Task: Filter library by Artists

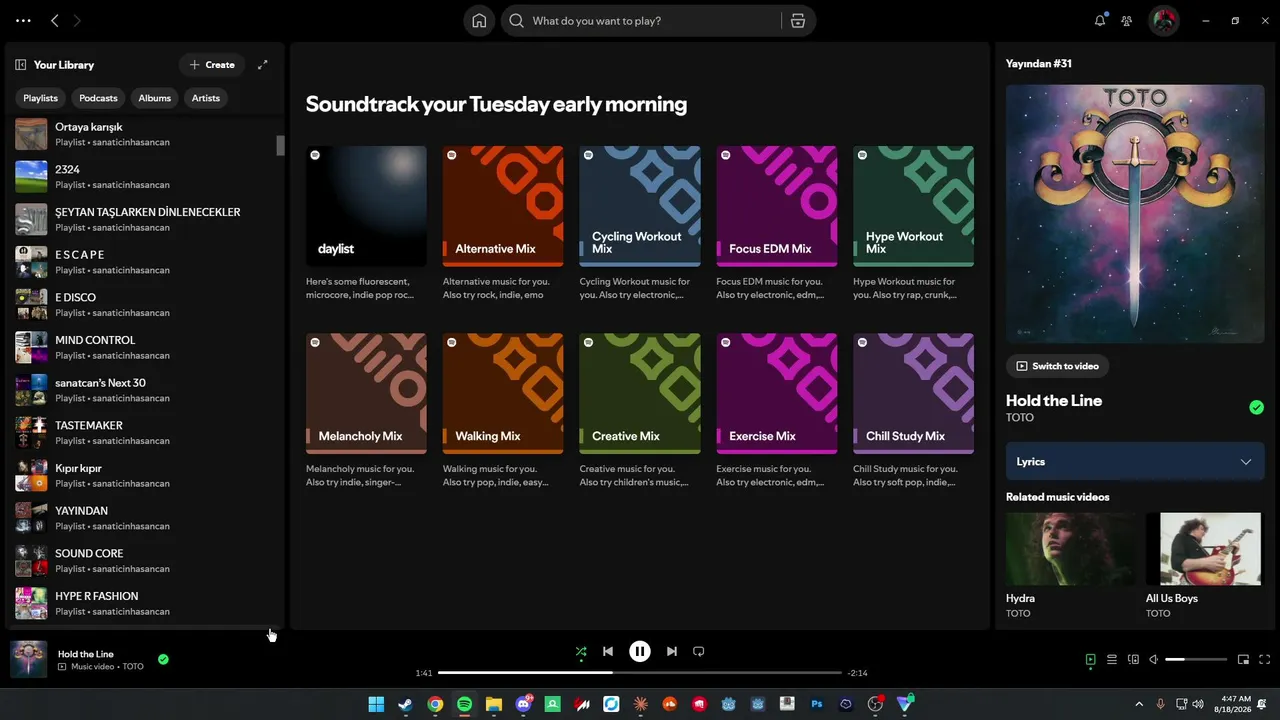Action: point(206,98)
